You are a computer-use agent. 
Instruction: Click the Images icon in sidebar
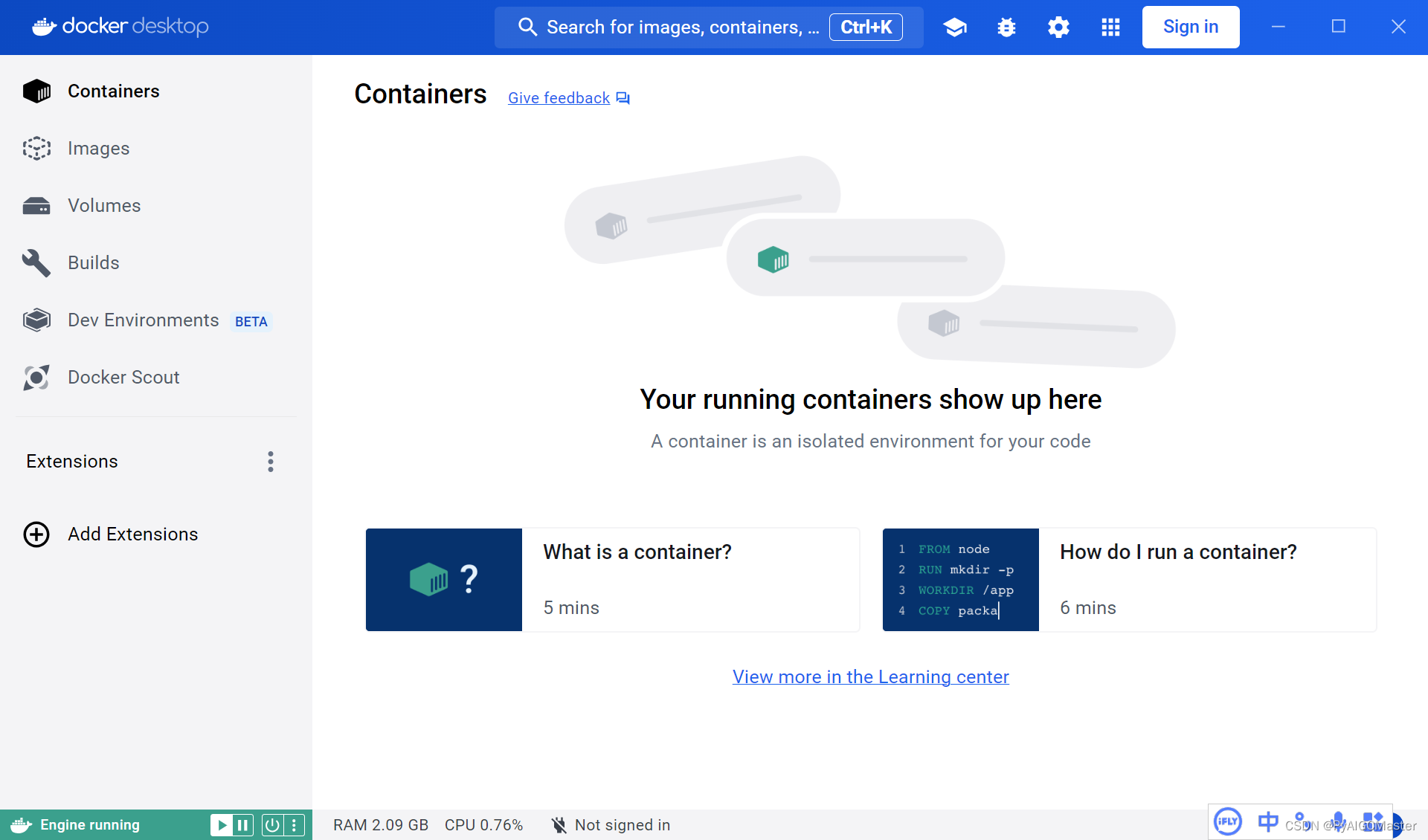36,148
